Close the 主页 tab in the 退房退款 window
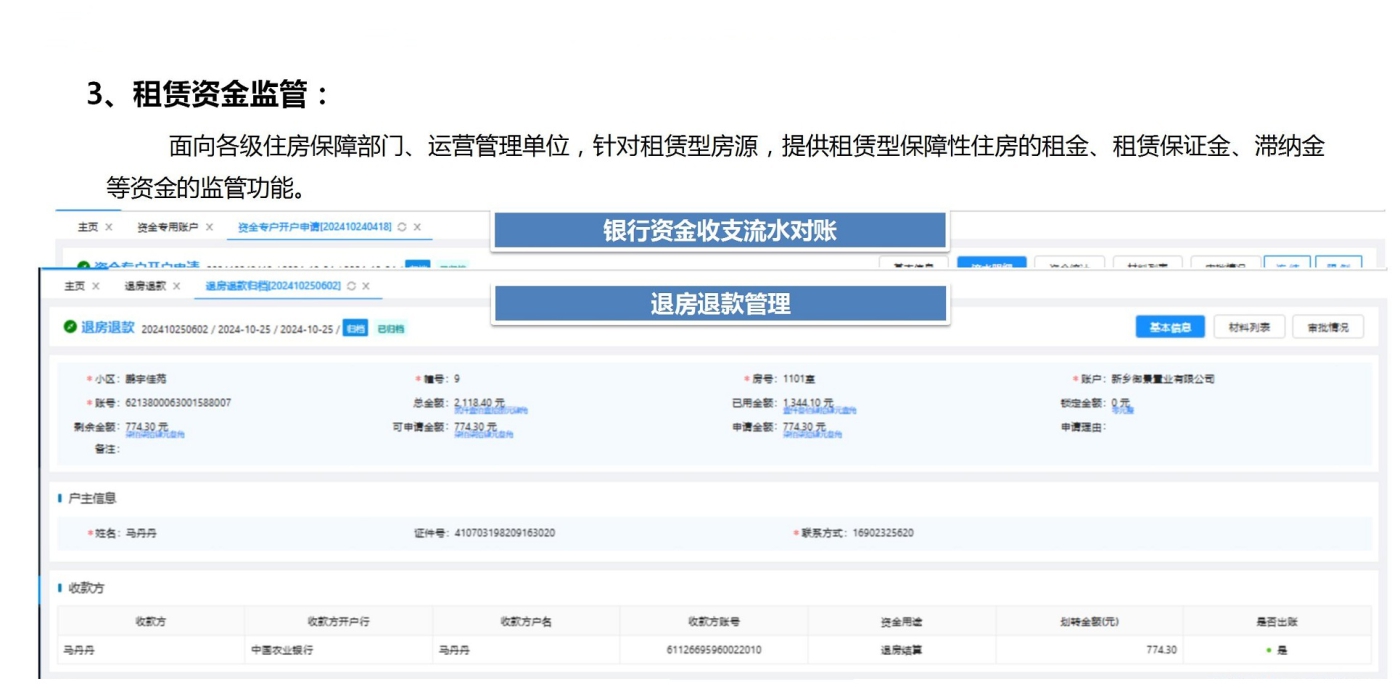Viewport: 1400px width, 700px height. [96, 287]
